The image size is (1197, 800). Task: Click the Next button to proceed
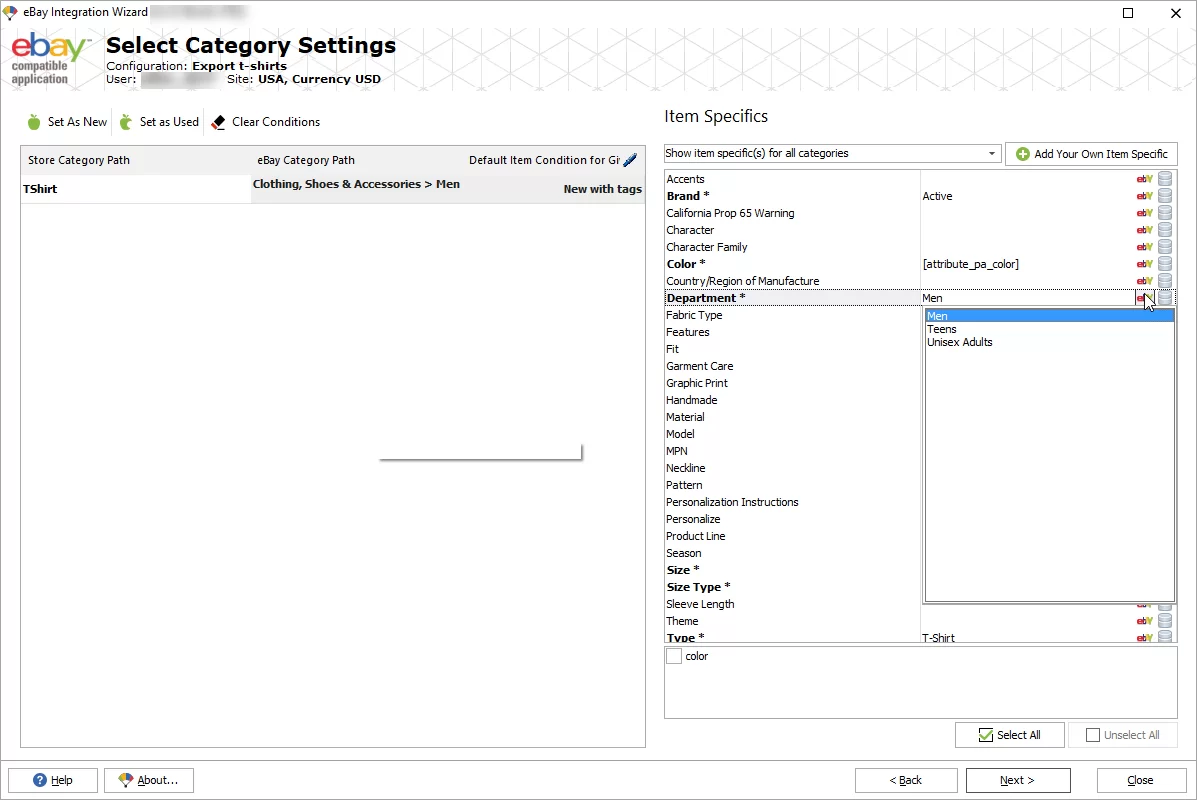click(x=1017, y=780)
